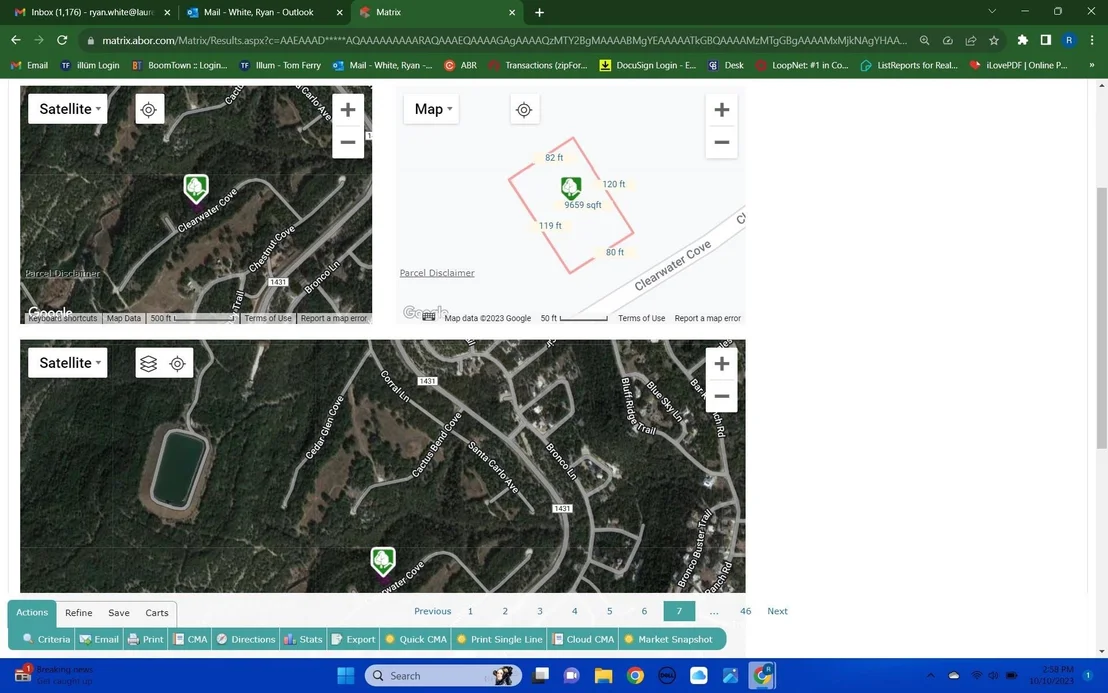Expand the Satellite dropdown on the top-left map
The width and height of the screenshot is (1108, 693).
[68, 109]
